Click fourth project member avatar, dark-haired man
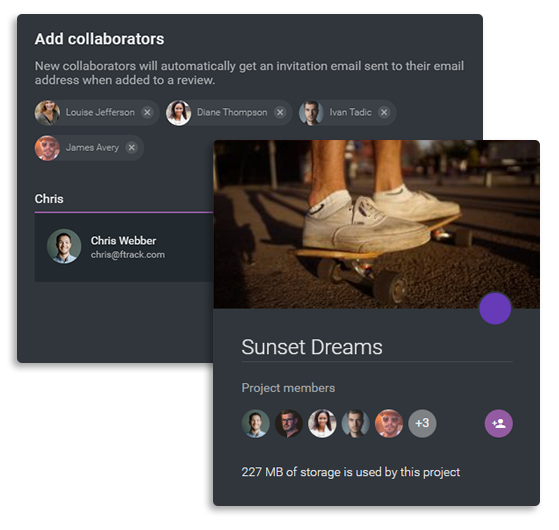The height and width of the screenshot is (530, 559). coord(355,423)
